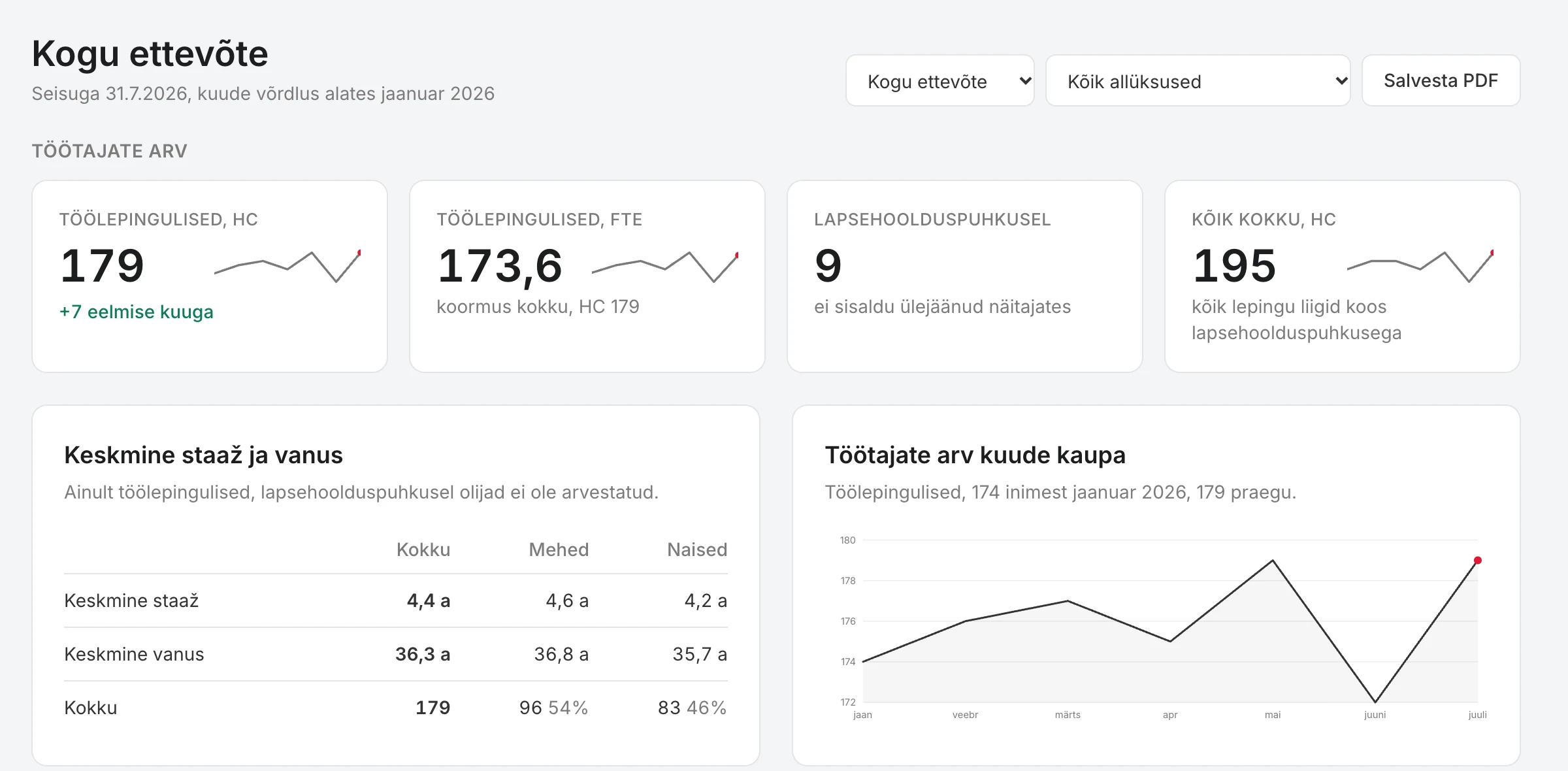Click the "märts" axis label on chart
The width and height of the screenshot is (1568, 771).
point(1068,715)
